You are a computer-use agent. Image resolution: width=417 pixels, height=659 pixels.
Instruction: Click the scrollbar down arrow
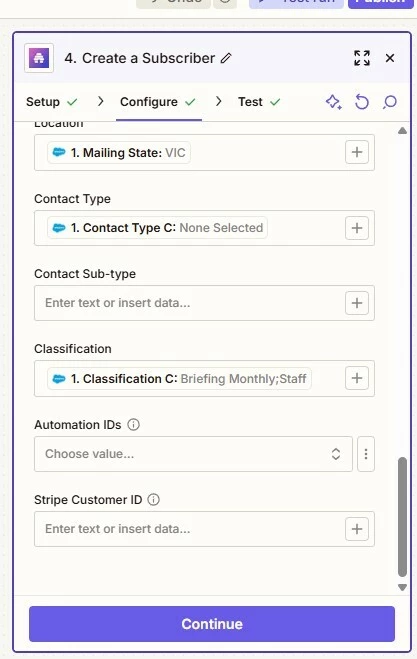[x=402, y=587]
